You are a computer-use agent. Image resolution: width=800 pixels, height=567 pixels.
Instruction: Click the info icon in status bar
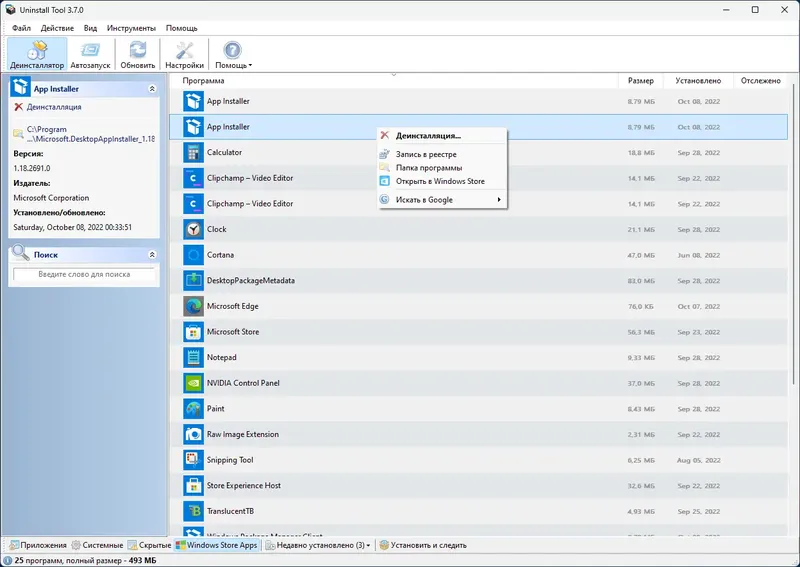[7, 560]
